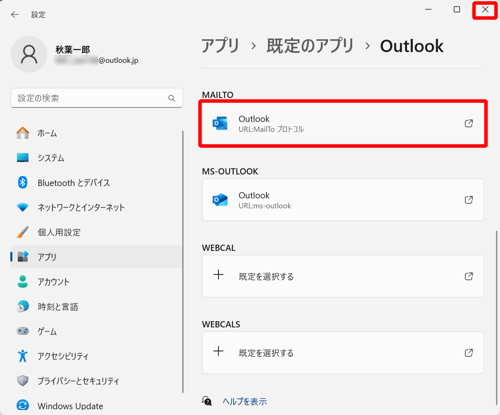500x415 pixels.
Task: Click the 個人用設定 paintbrush icon
Action: 23,232
